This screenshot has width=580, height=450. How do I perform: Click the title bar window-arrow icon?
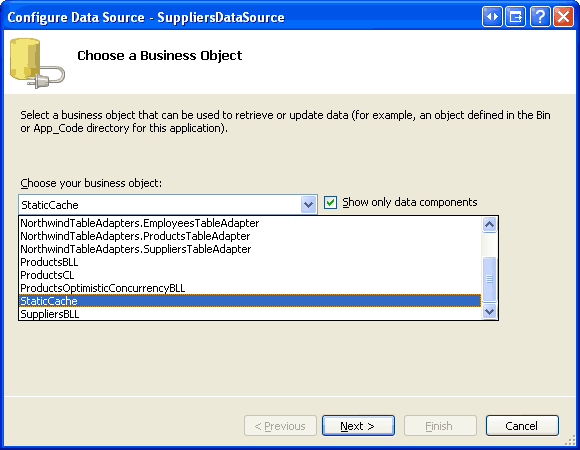pyautogui.click(x=516, y=17)
